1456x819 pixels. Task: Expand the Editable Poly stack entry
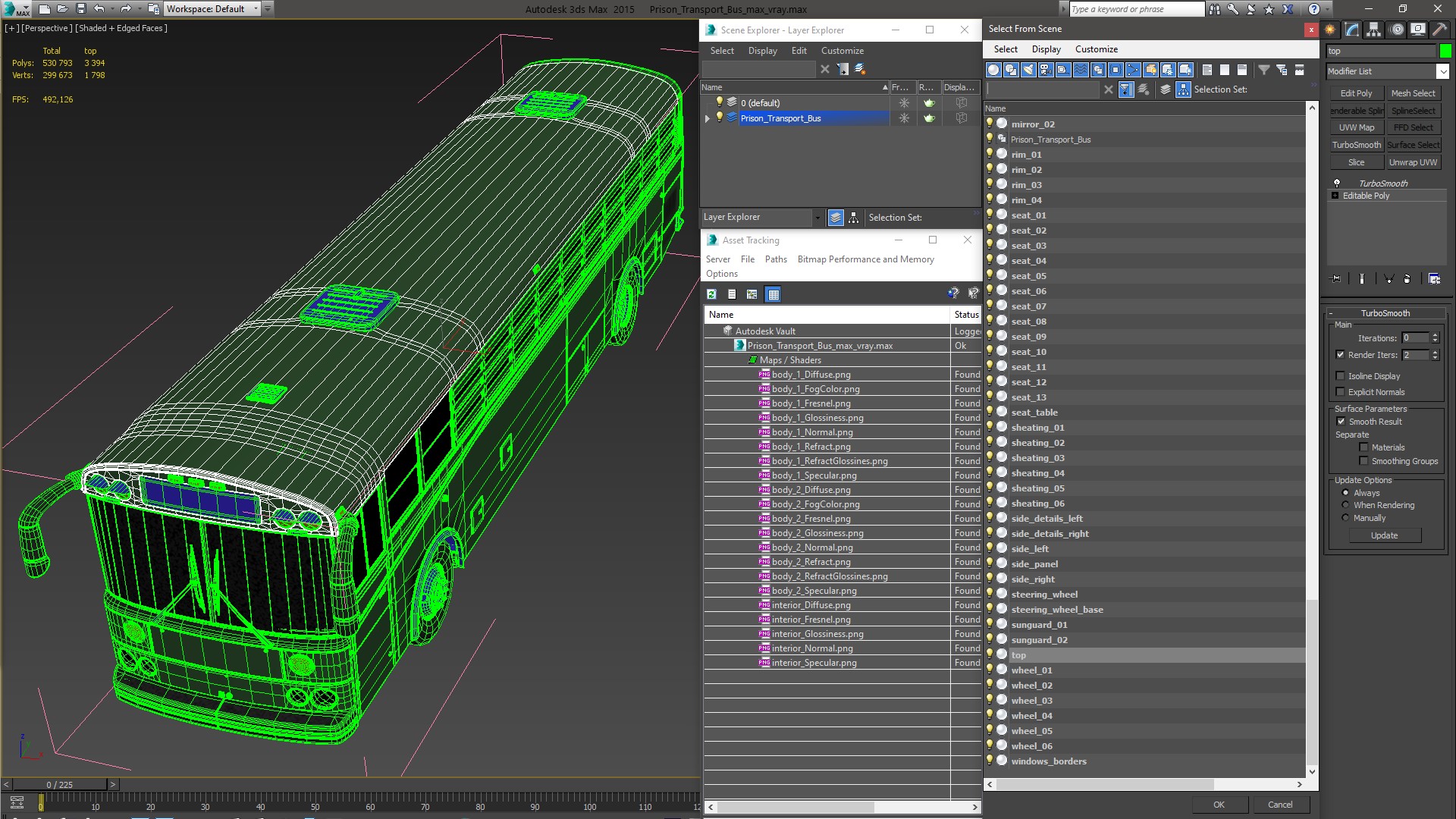click(x=1335, y=196)
